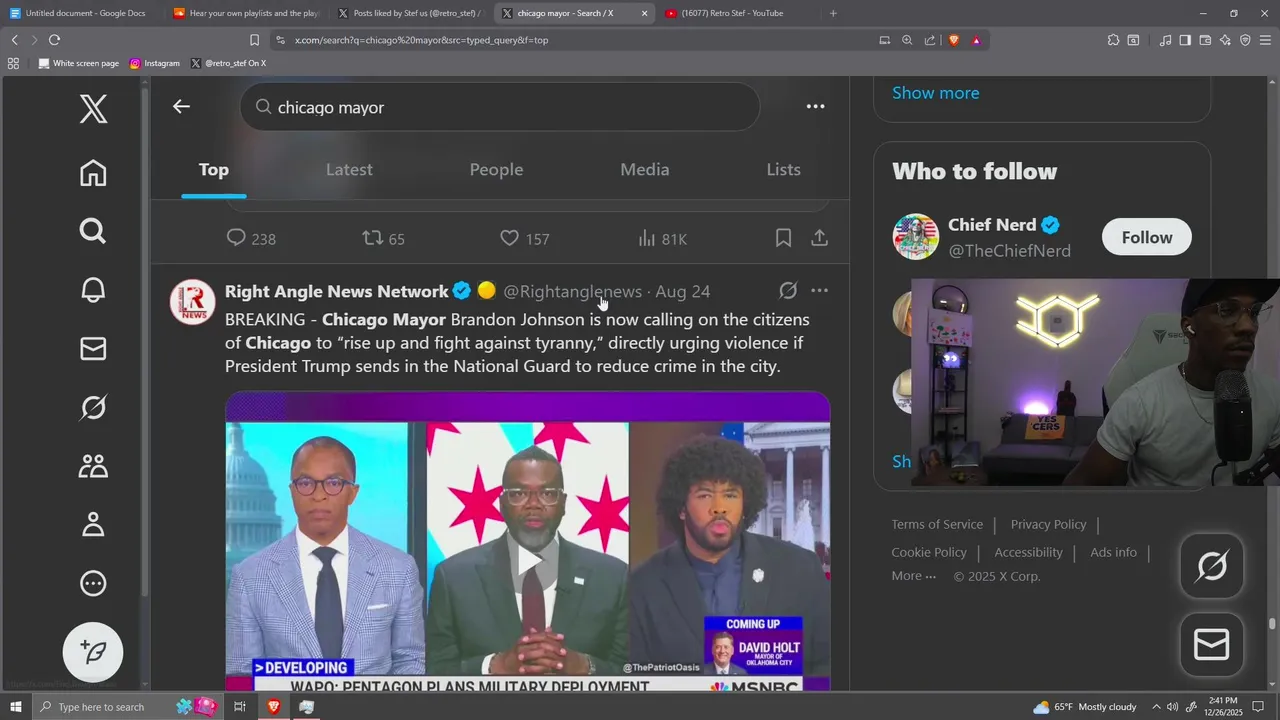The height and width of the screenshot is (720, 1280).
Task: Click the X logo in the sidebar
Action: point(93,108)
